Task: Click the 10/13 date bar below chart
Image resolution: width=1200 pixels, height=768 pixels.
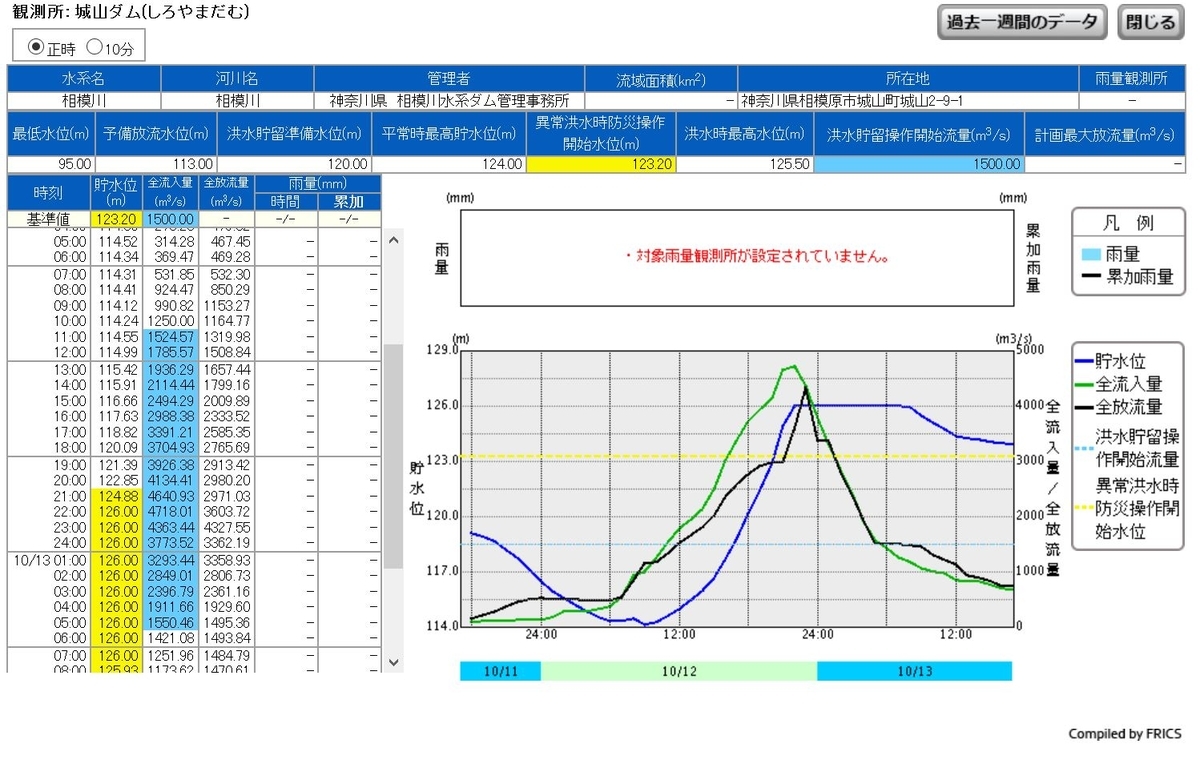Action: tap(914, 671)
